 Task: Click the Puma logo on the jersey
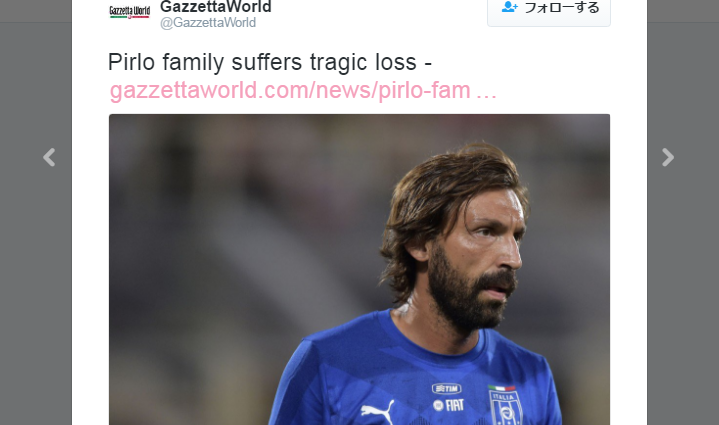377,411
